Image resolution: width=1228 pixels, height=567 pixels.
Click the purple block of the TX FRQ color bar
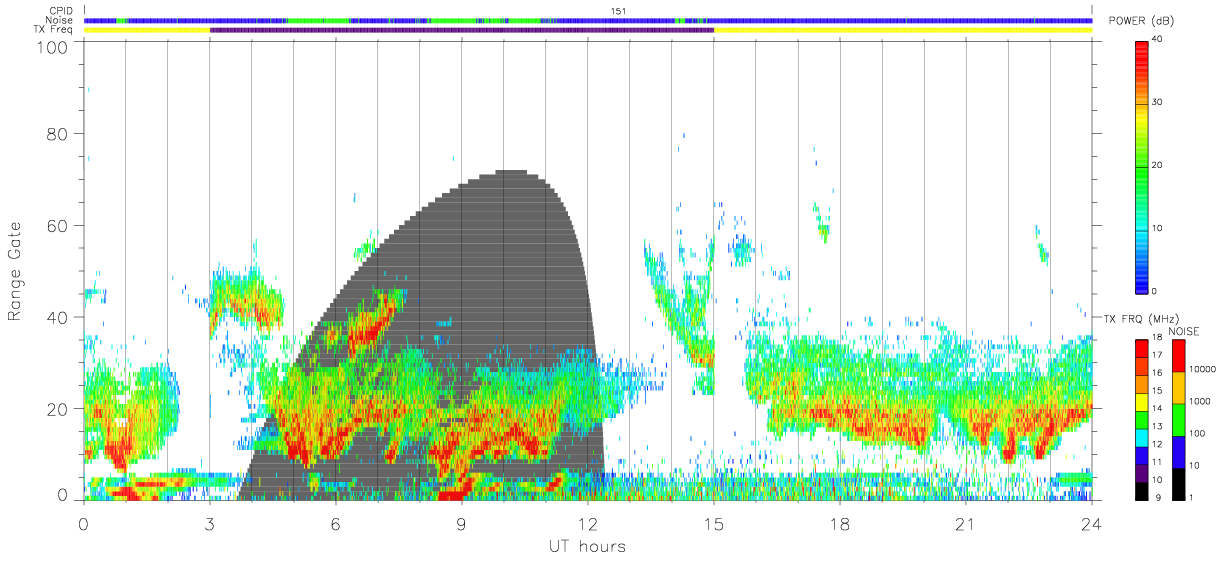1142,472
